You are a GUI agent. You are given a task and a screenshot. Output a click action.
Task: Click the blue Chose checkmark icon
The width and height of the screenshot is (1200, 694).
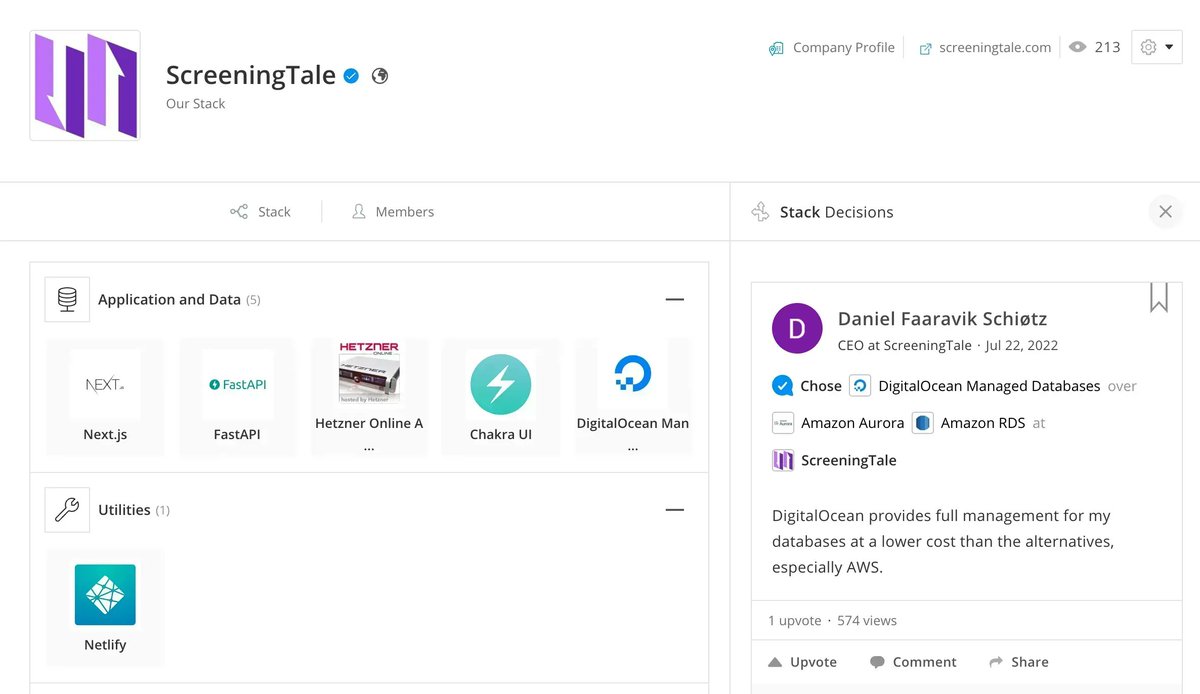pyautogui.click(x=782, y=386)
